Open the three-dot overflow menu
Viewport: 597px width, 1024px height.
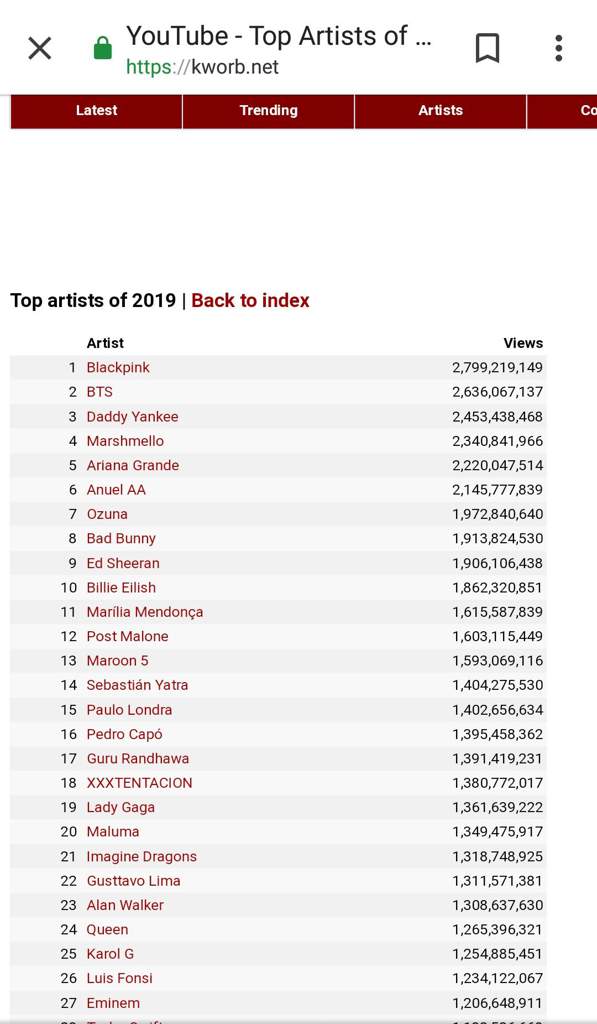click(x=558, y=48)
